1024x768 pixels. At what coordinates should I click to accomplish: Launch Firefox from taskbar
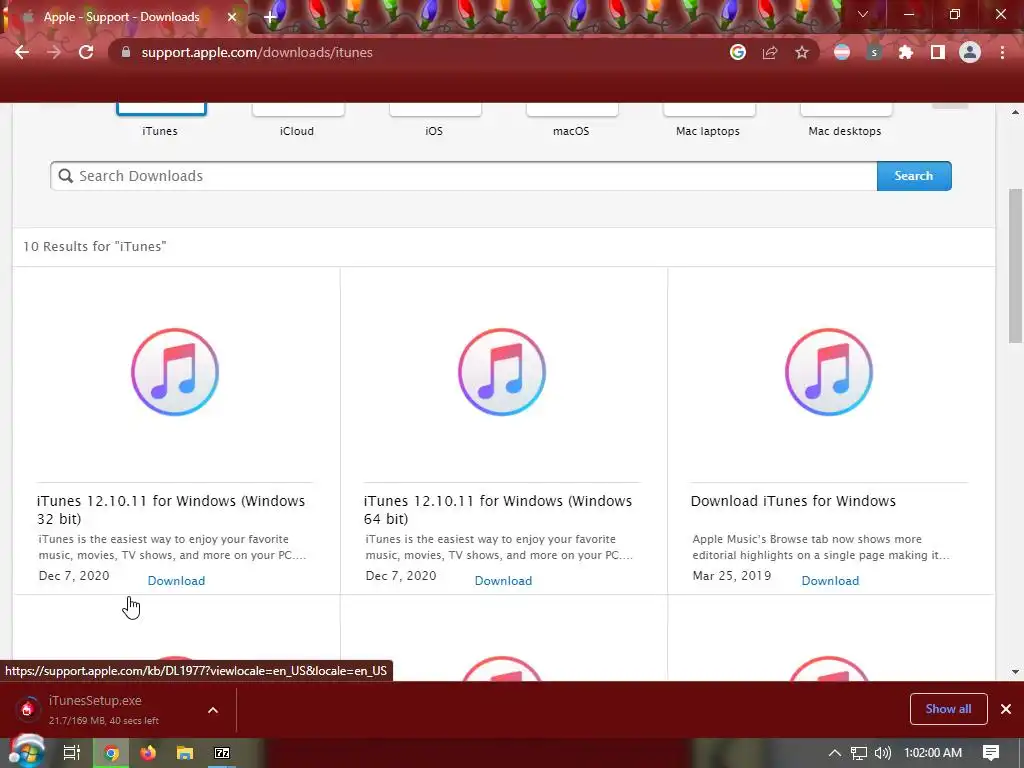coord(148,753)
